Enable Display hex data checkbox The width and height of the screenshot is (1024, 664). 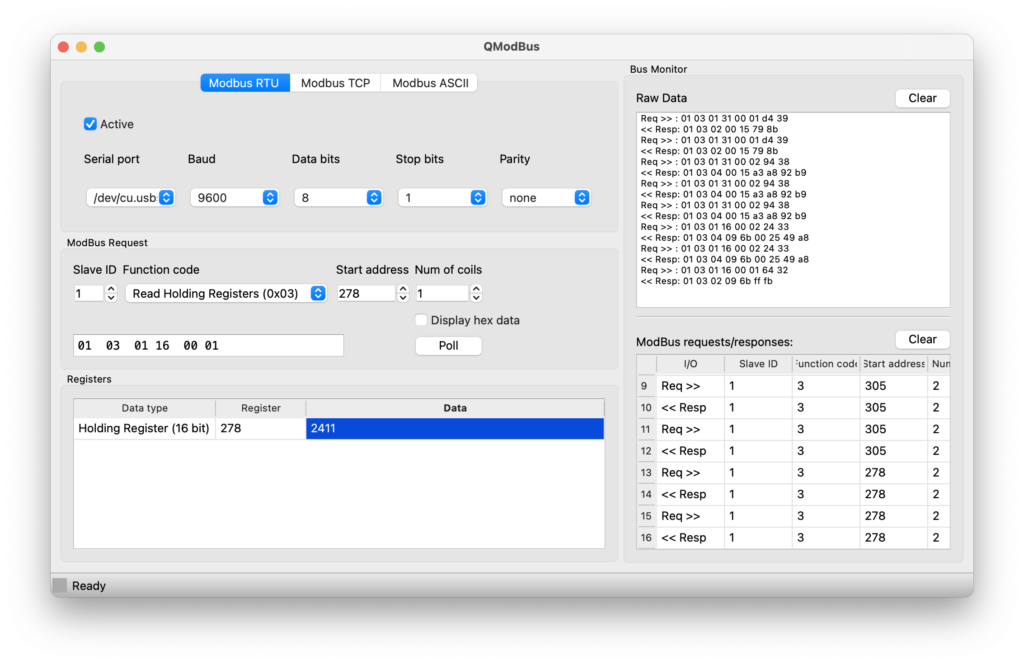[421, 320]
